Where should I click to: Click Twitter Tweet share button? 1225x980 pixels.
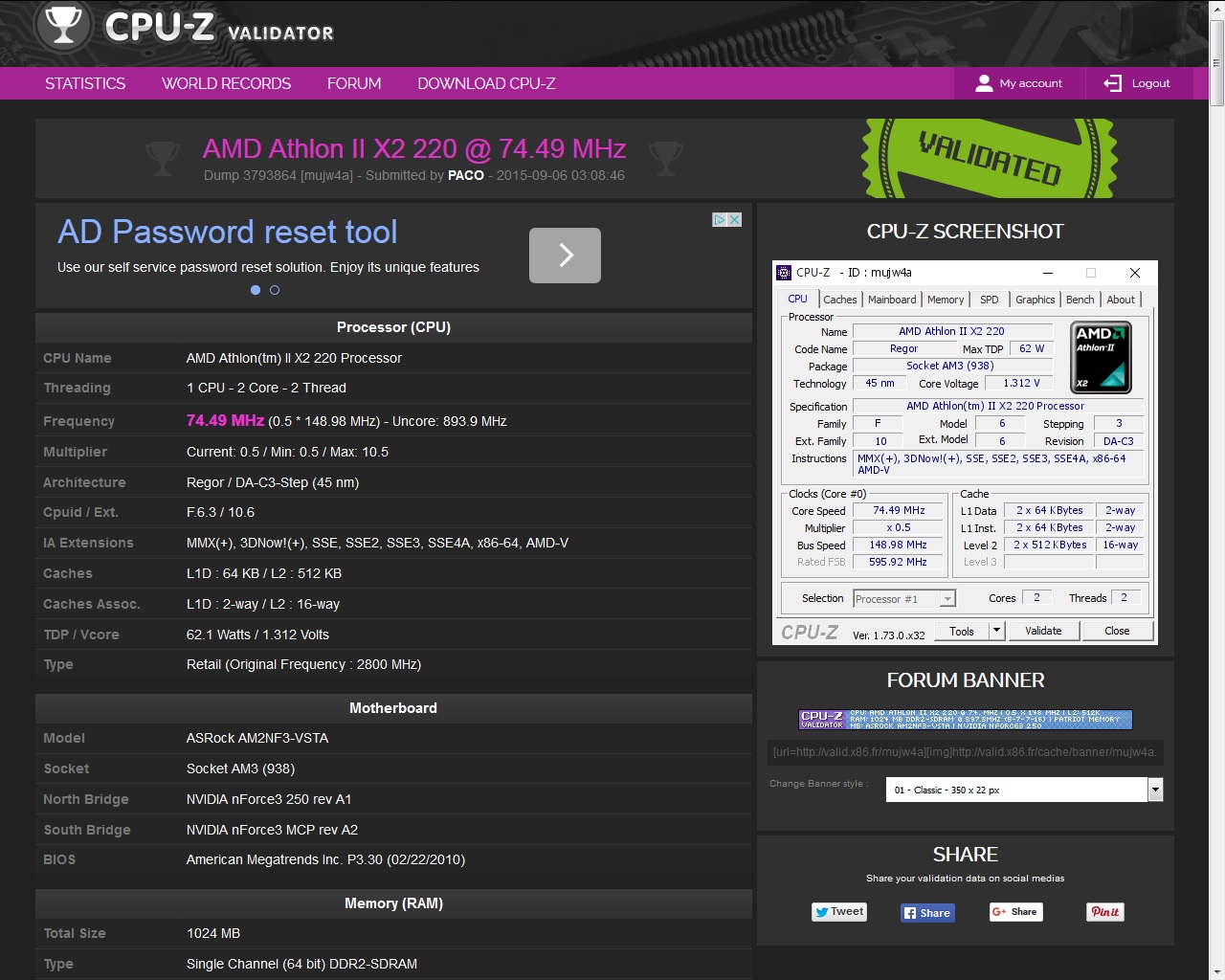tap(839, 912)
